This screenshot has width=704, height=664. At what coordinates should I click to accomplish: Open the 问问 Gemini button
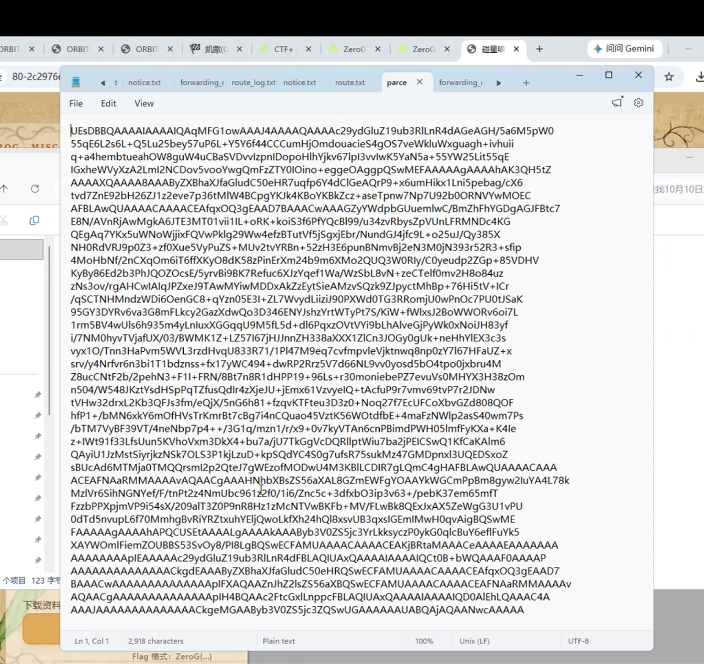(625, 48)
